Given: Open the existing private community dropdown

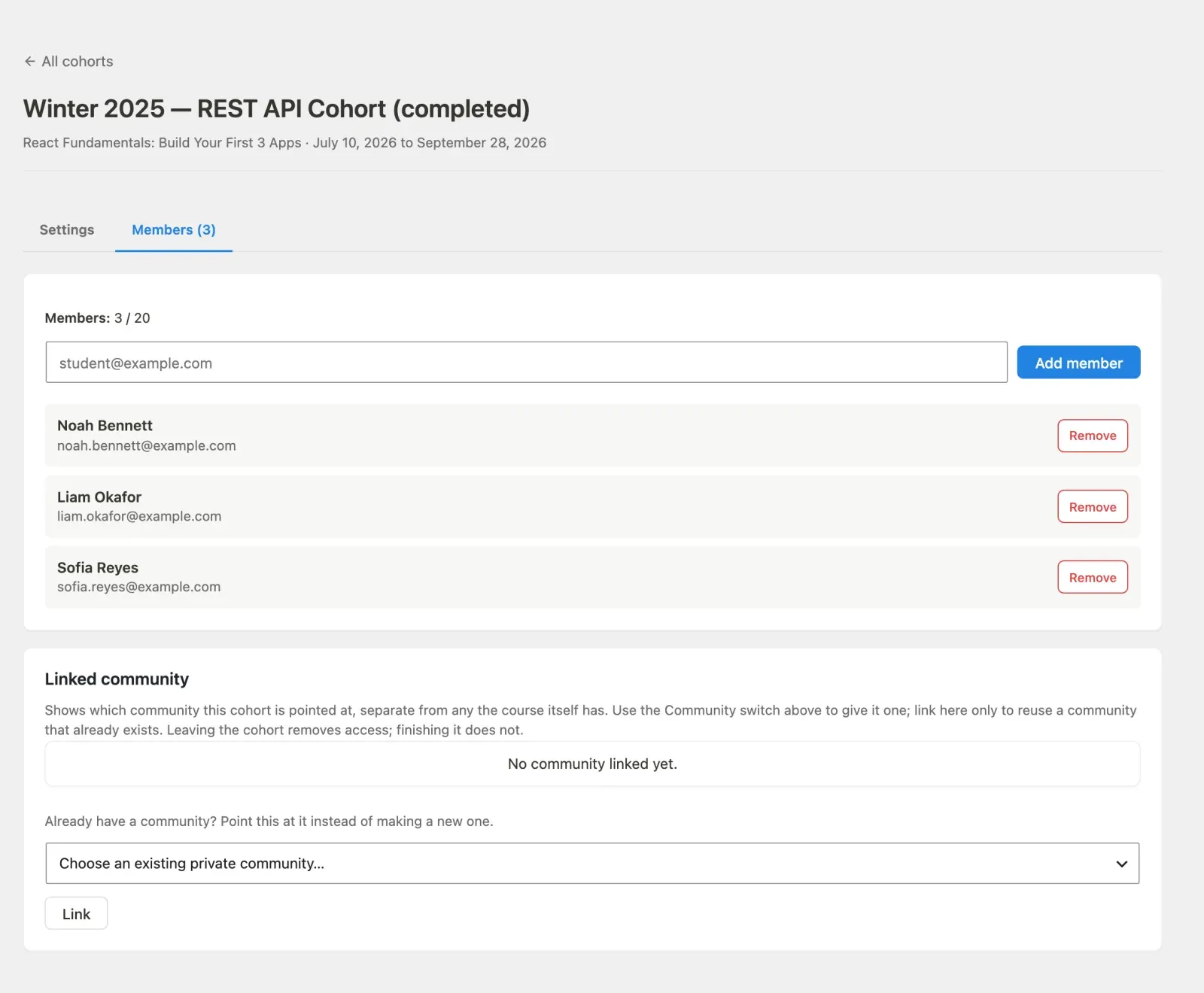Looking at the screenshot, I should (x=592, y=864).
